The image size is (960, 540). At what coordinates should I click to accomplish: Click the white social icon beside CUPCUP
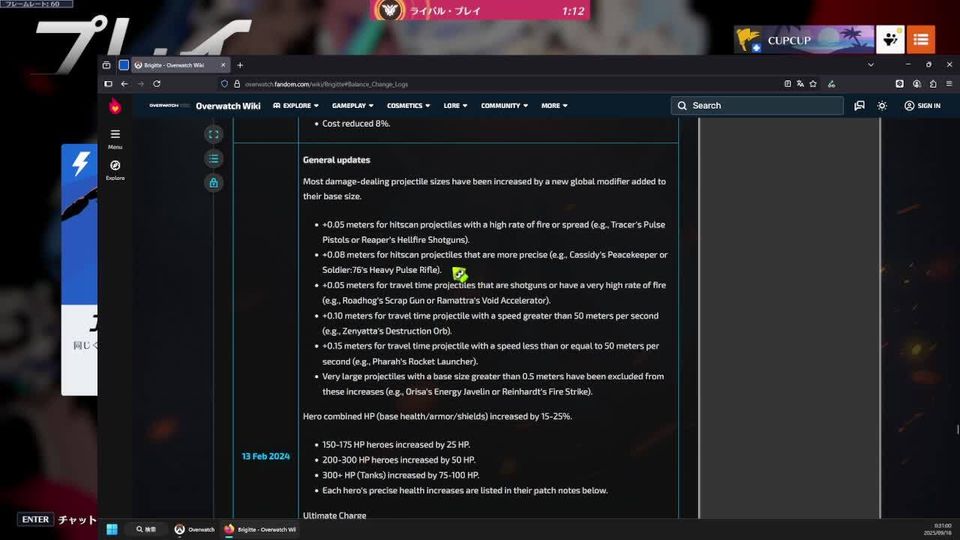890,40
